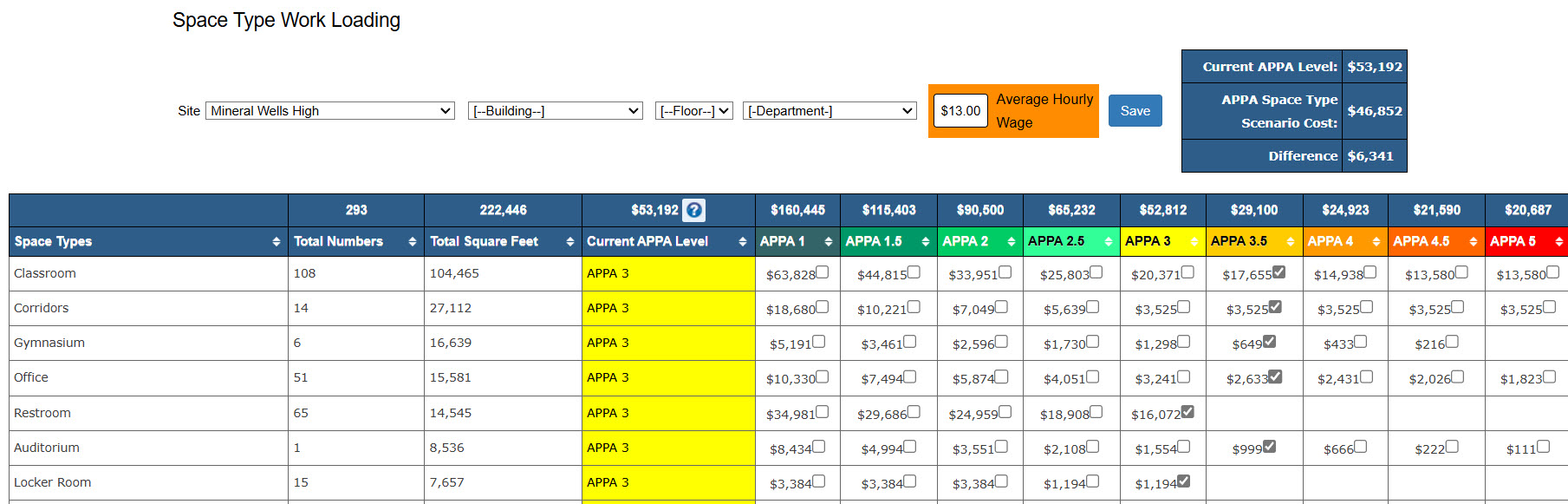
Task: Sort the APPA 1 column arrows
Action: (829, 242)
